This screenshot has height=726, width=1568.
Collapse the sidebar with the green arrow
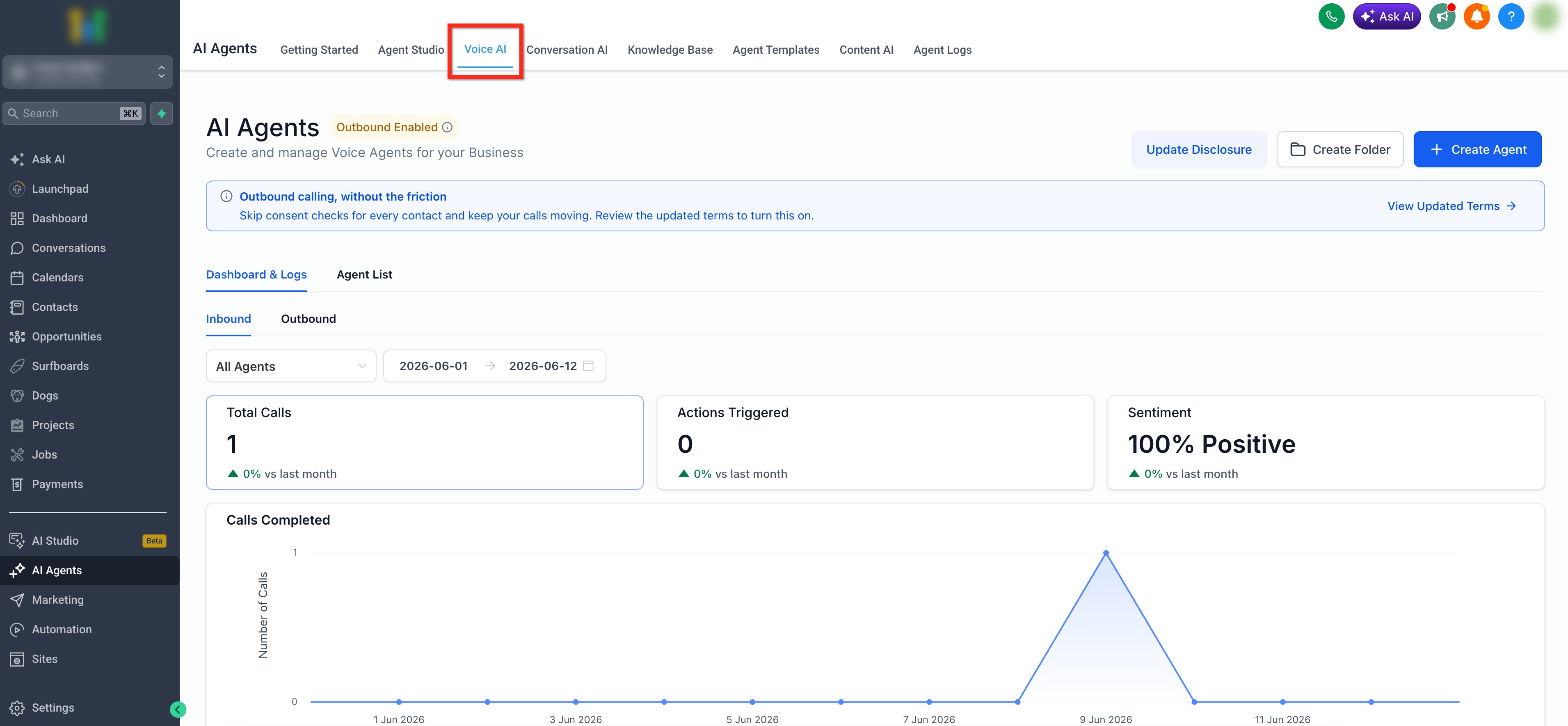coord(178,709)
